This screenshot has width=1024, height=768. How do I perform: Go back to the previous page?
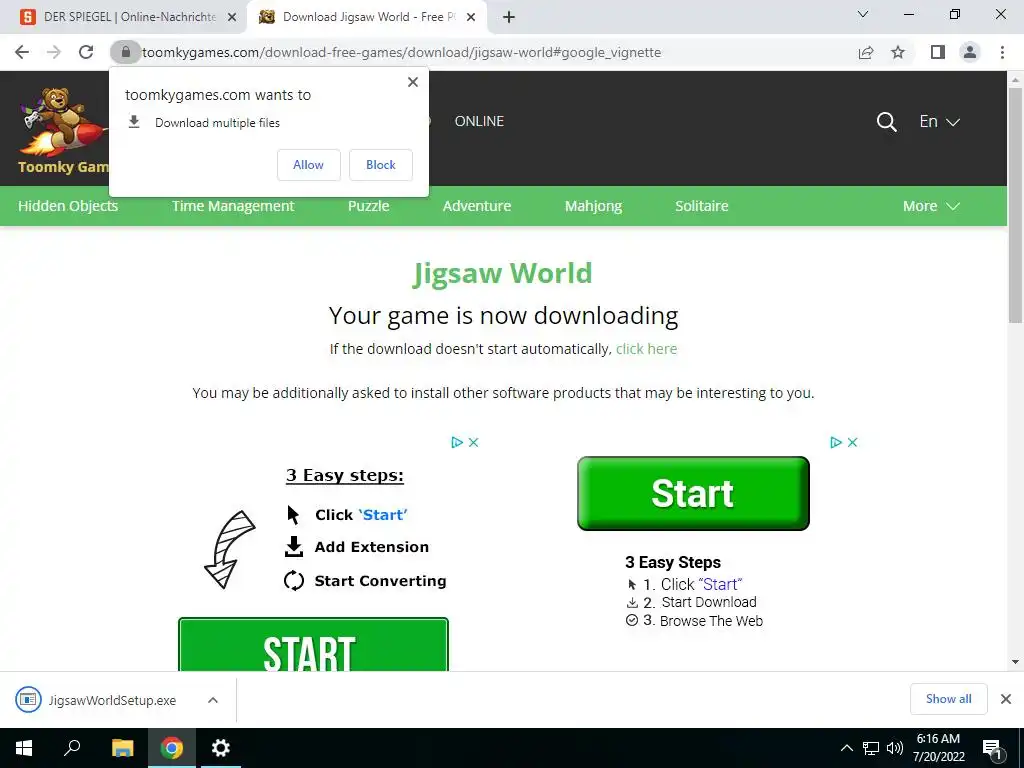point(22,52)
